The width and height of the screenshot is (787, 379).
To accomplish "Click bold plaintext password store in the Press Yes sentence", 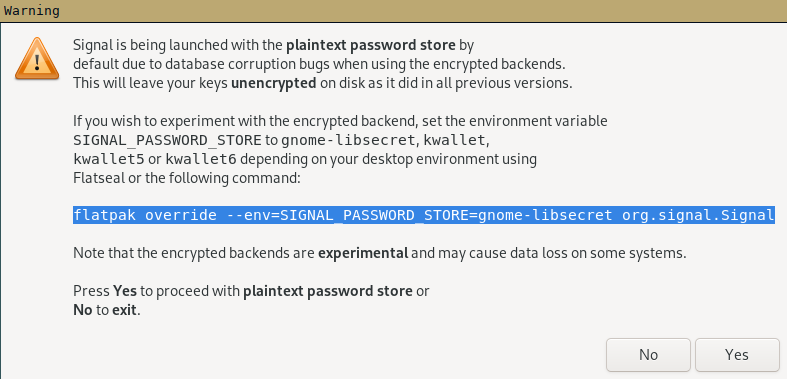I will [x=328, y=291].
